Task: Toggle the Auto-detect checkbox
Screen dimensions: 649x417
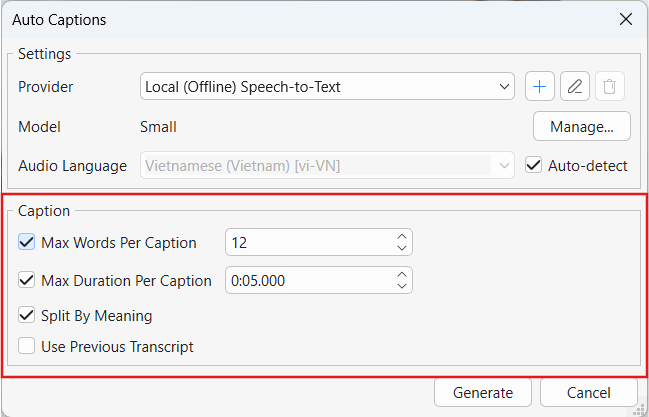Action: [x=534, y=166]
